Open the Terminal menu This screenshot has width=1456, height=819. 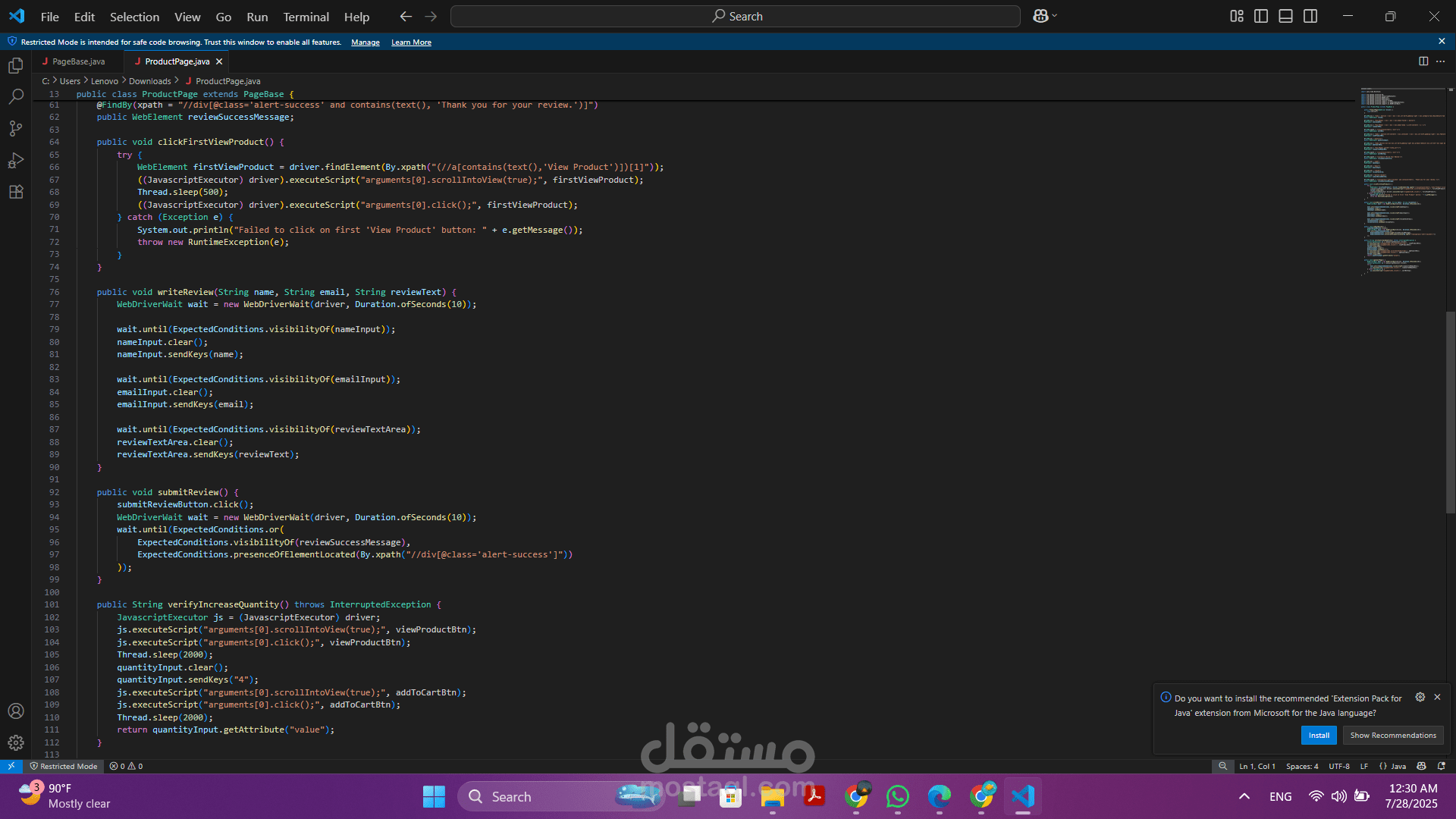click(306, 17)
